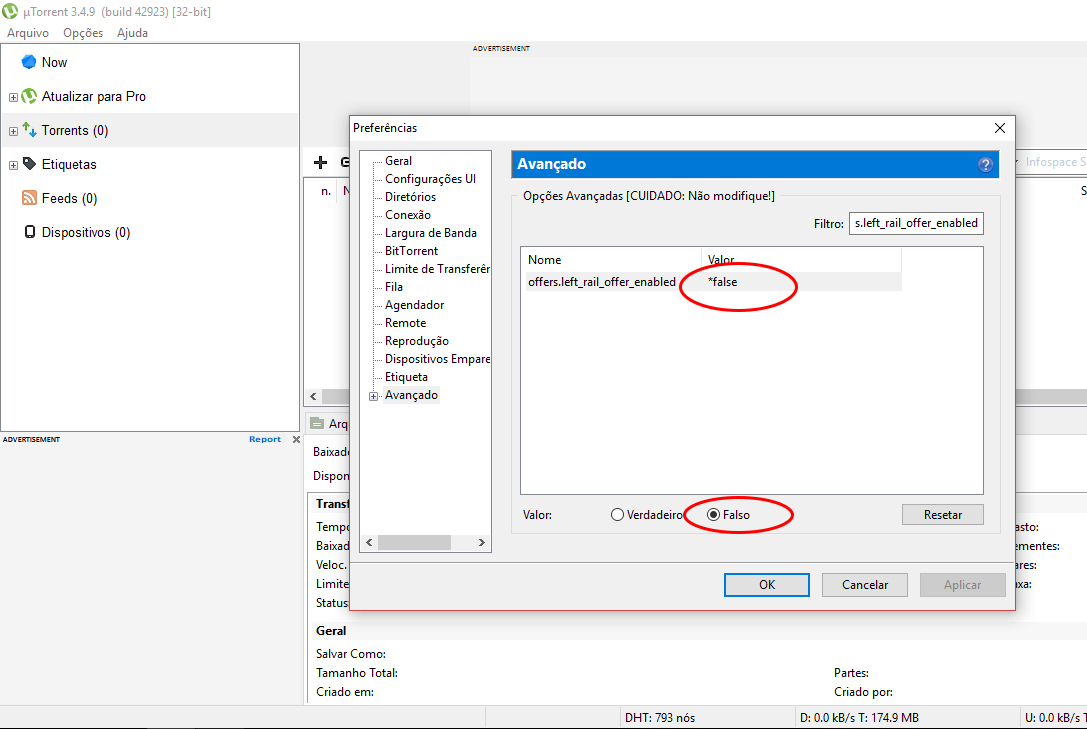Go to the Conexão preferences page
The width and height of the screenshot is (1087, 729).
click(408, 215)
